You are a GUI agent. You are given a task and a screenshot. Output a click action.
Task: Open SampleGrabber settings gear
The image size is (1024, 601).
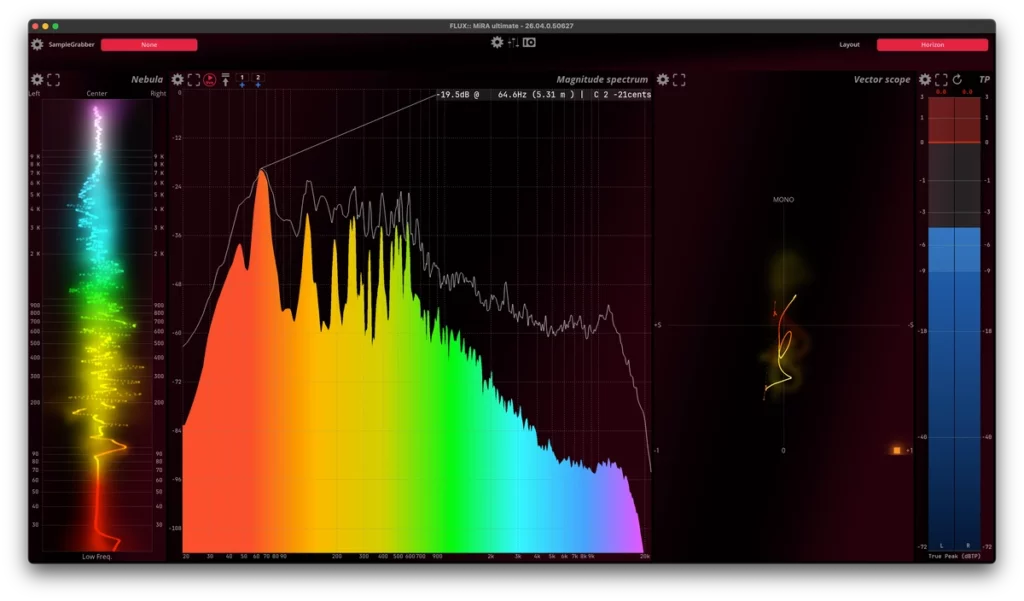tap(37, 44)
